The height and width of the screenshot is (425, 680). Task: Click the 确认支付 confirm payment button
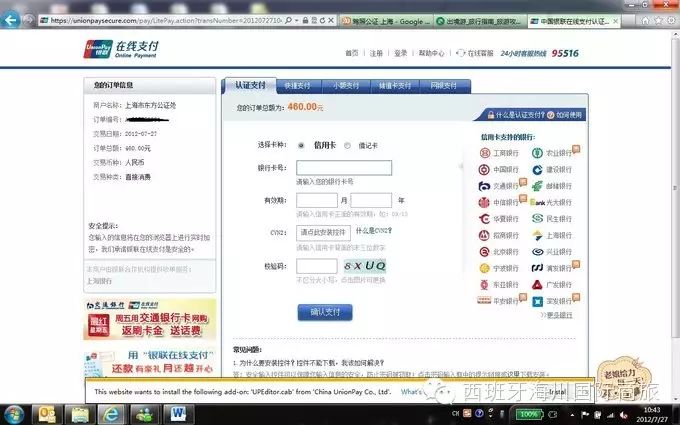click(x=325, y=312)
